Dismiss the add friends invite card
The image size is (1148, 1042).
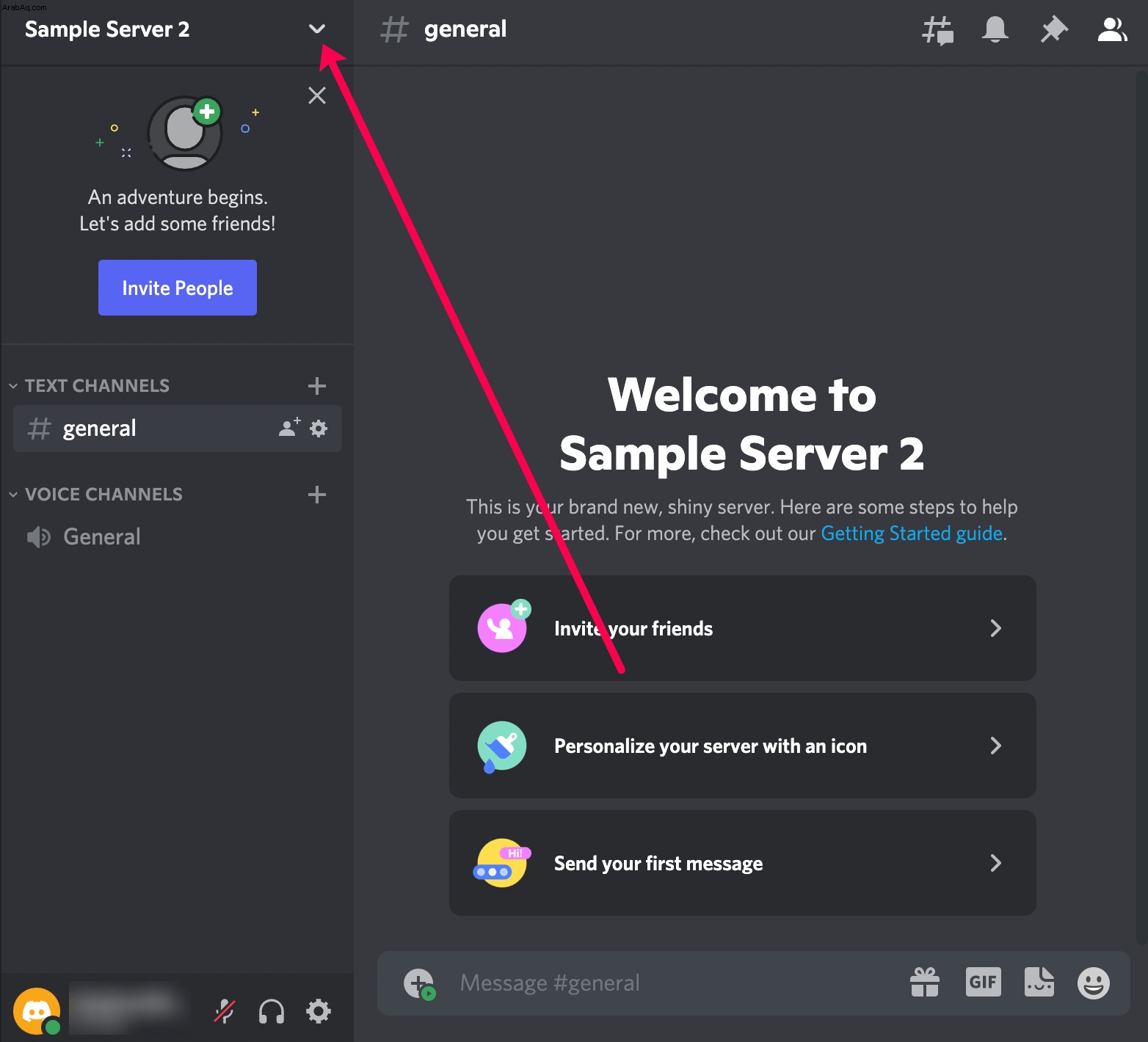tap(317, 95)
